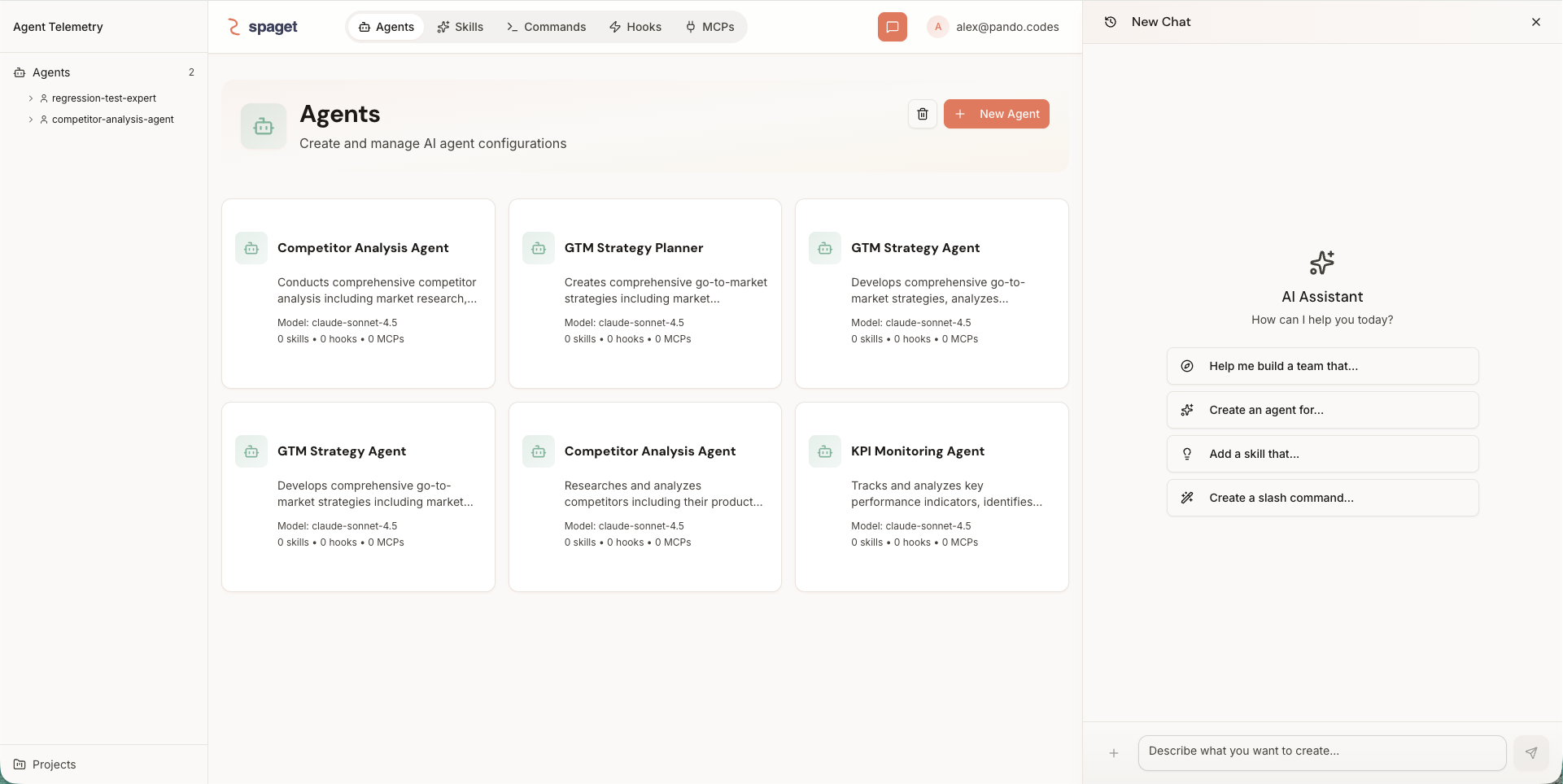
Task: Click the chat message input field
Action: point(1321,751)
